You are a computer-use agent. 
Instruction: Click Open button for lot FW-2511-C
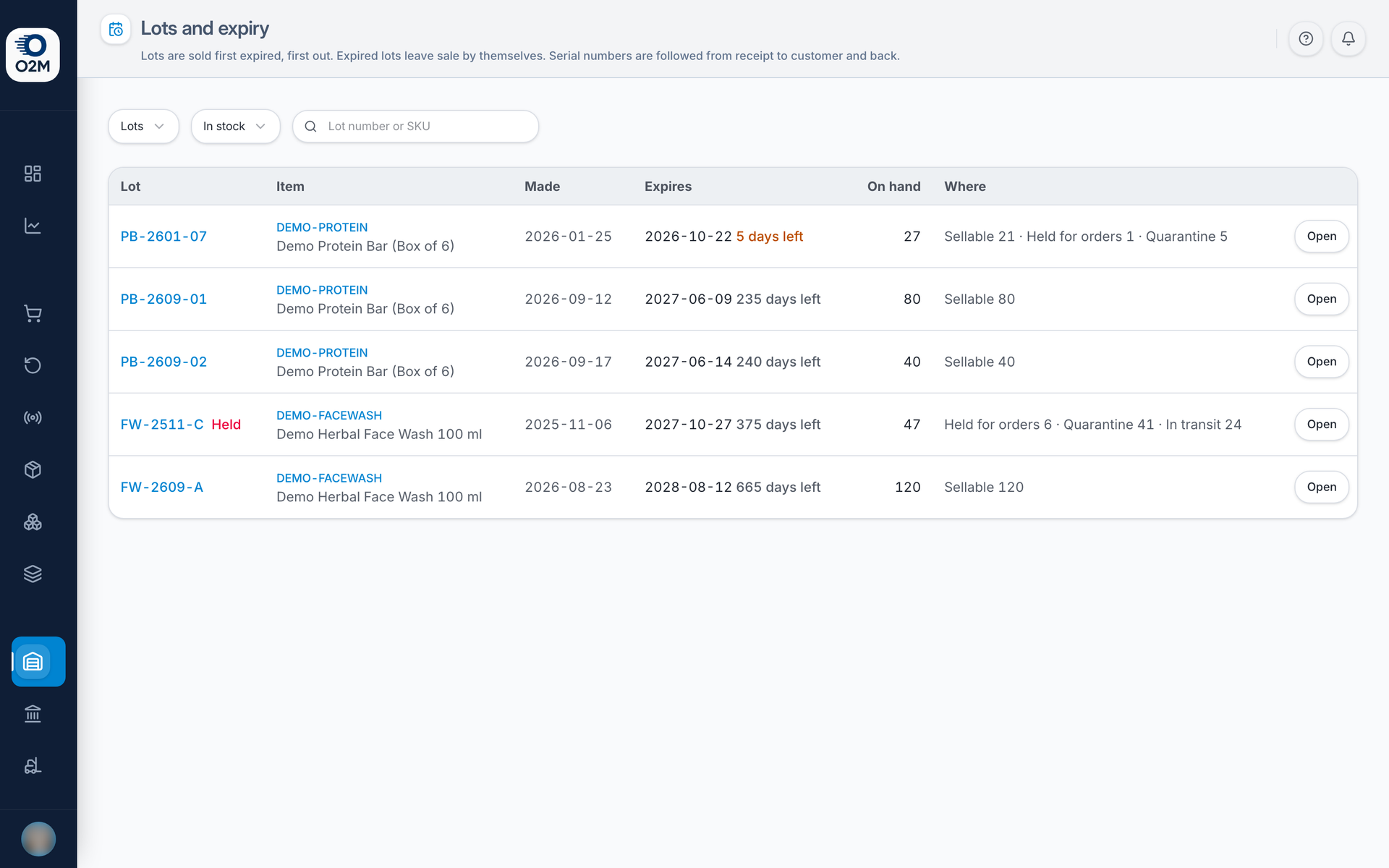click(1321, 425)
